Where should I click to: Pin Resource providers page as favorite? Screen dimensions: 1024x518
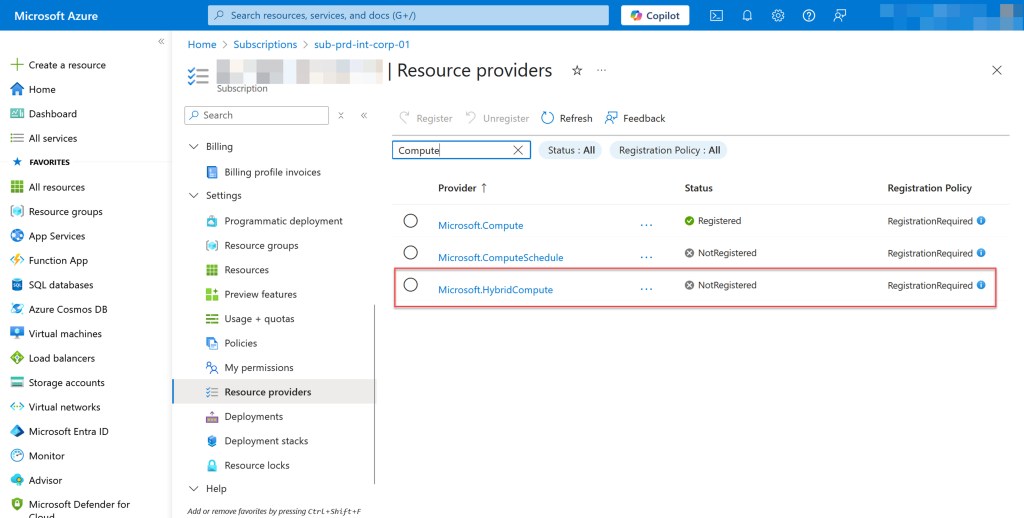[x=576, y=71]
